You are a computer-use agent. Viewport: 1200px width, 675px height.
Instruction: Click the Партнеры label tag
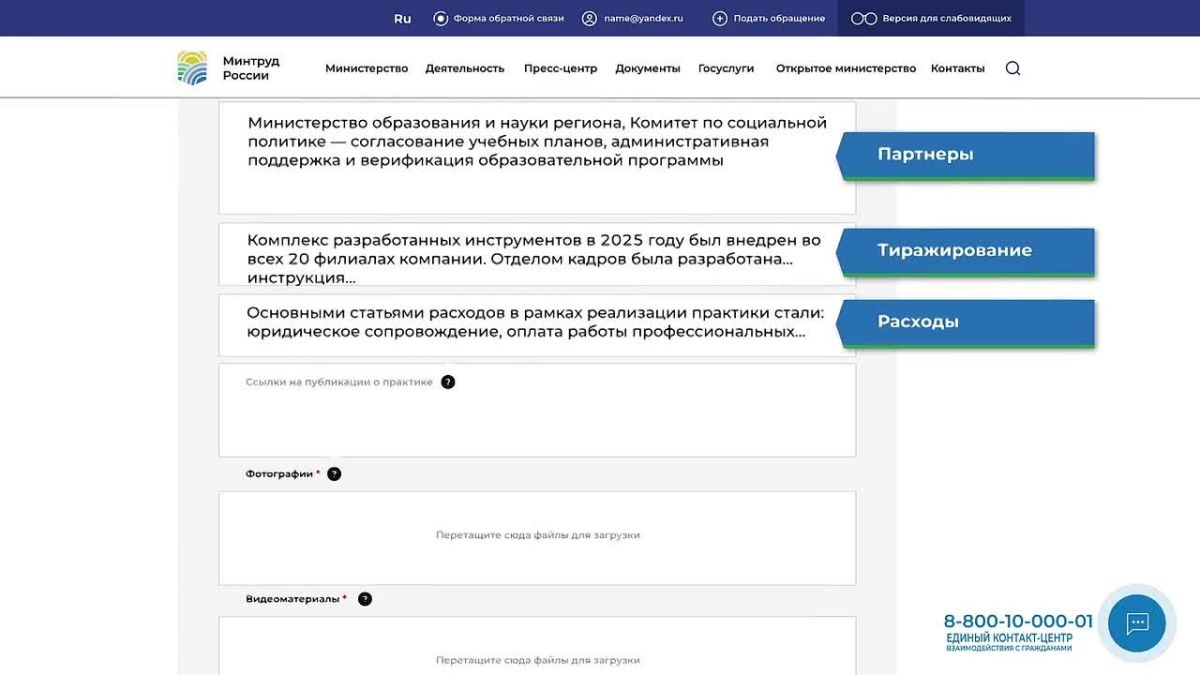pyautogui.click(x=965, y=155)
